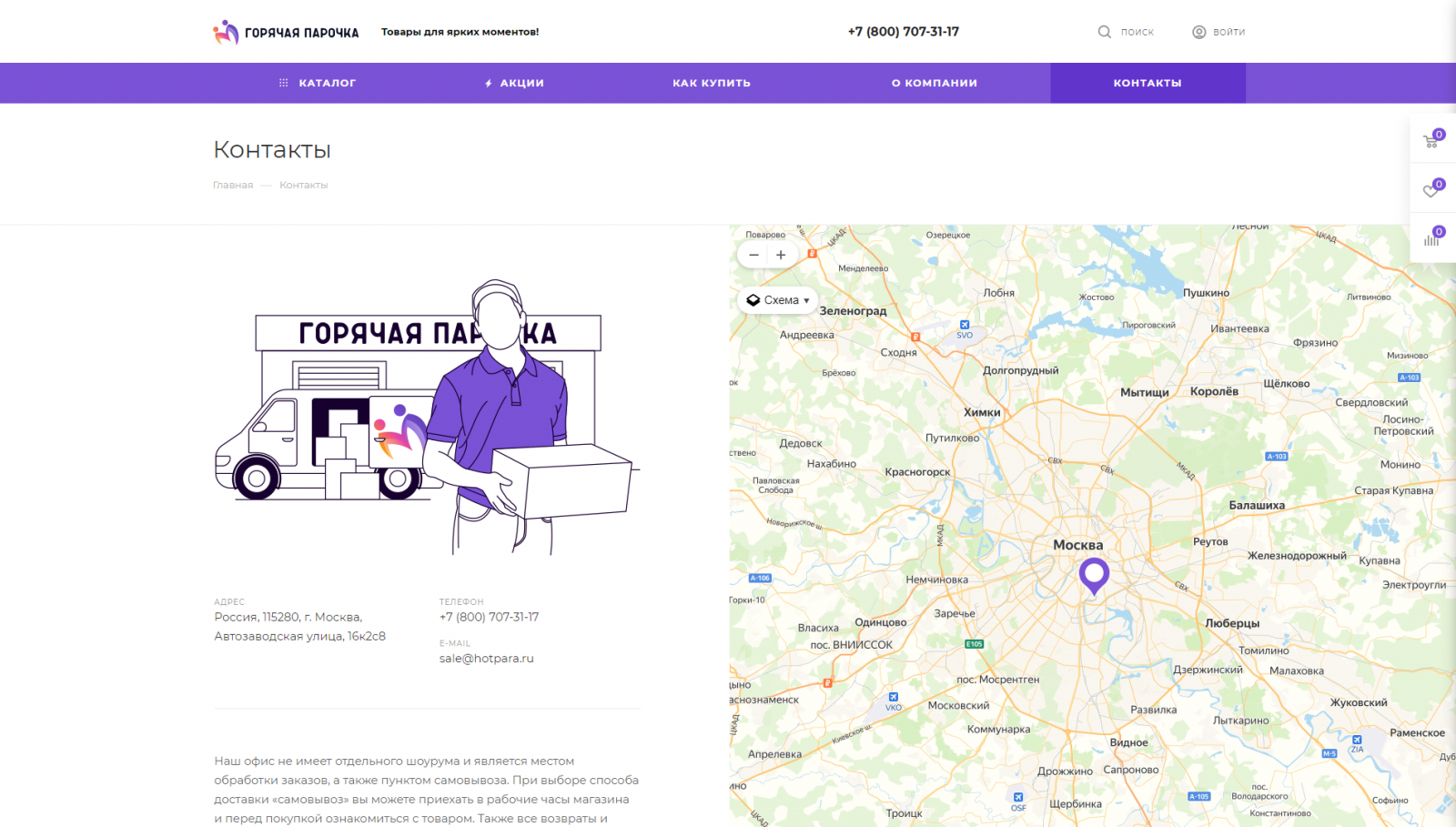1456x827 pixels.
Task: Click the Поиск search link
Action: (1137, 32)
